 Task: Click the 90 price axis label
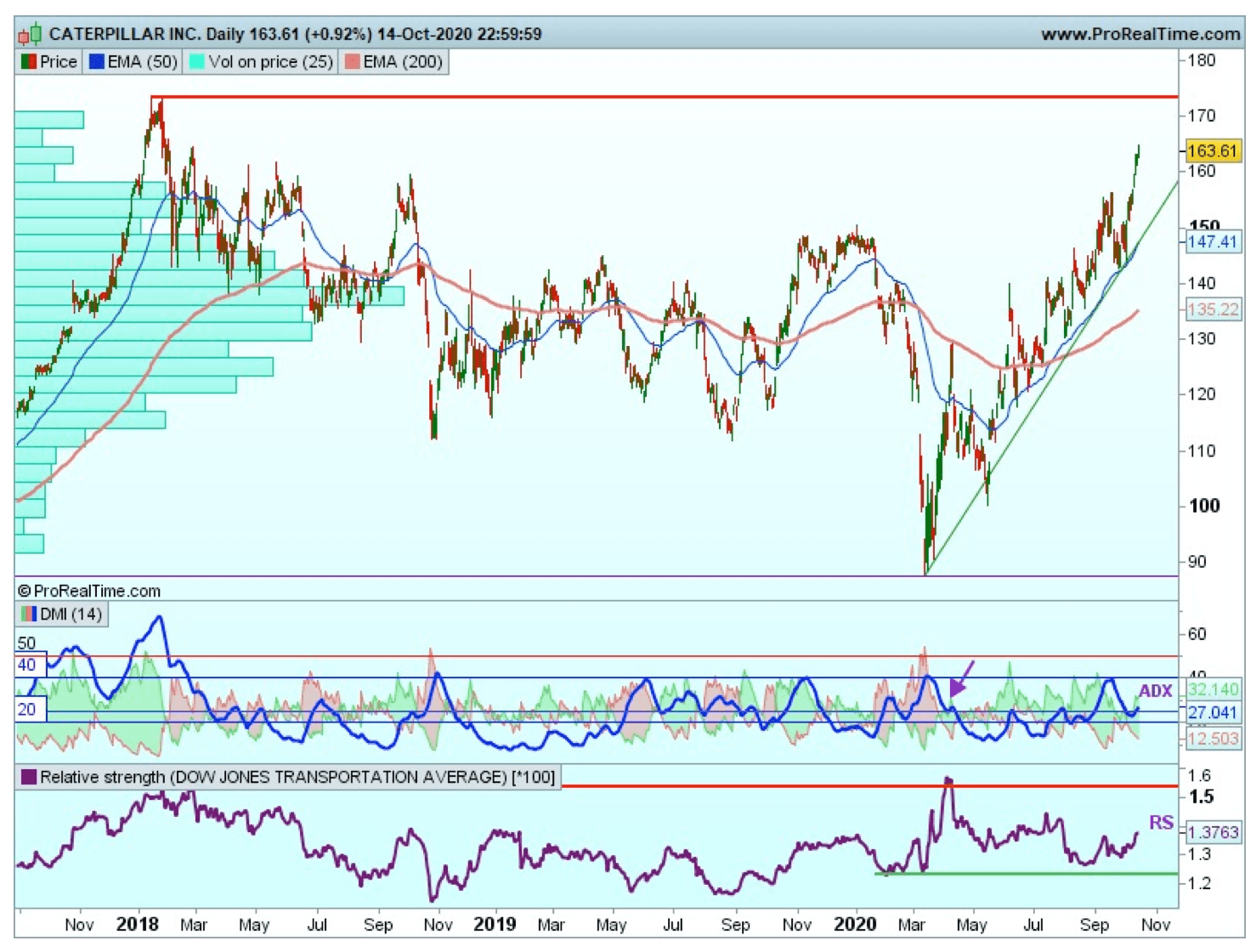[1197, 562]
